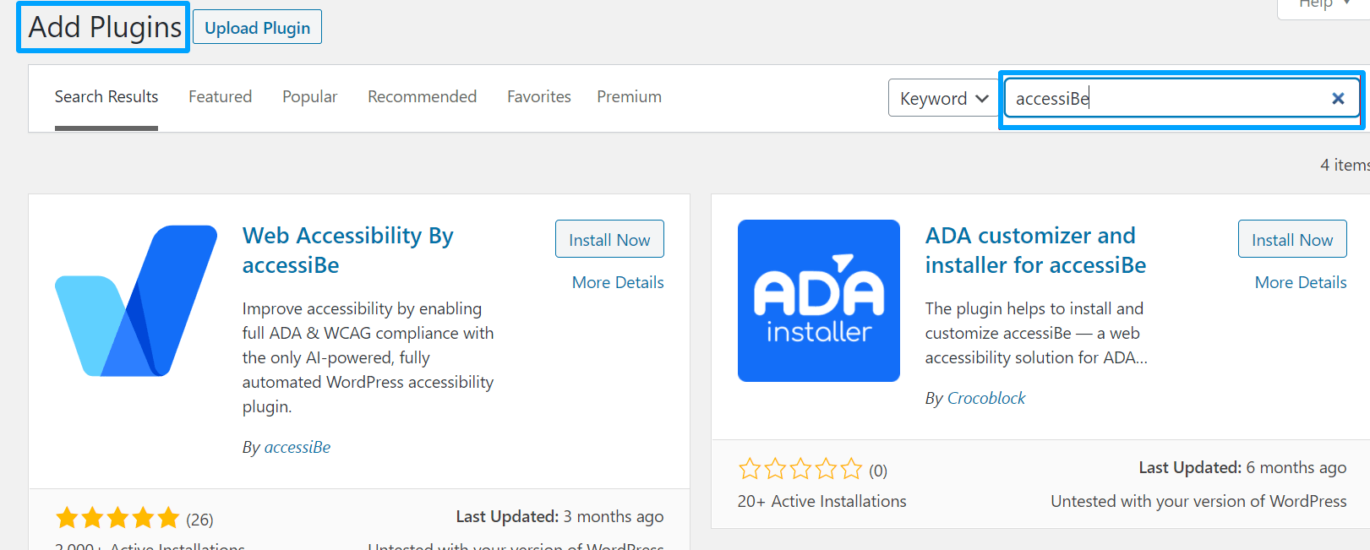Viewport: 1370px width, 550px height.
Task: Open the Web Accessibility By accessiBe plugin logo
Action: 136,301
